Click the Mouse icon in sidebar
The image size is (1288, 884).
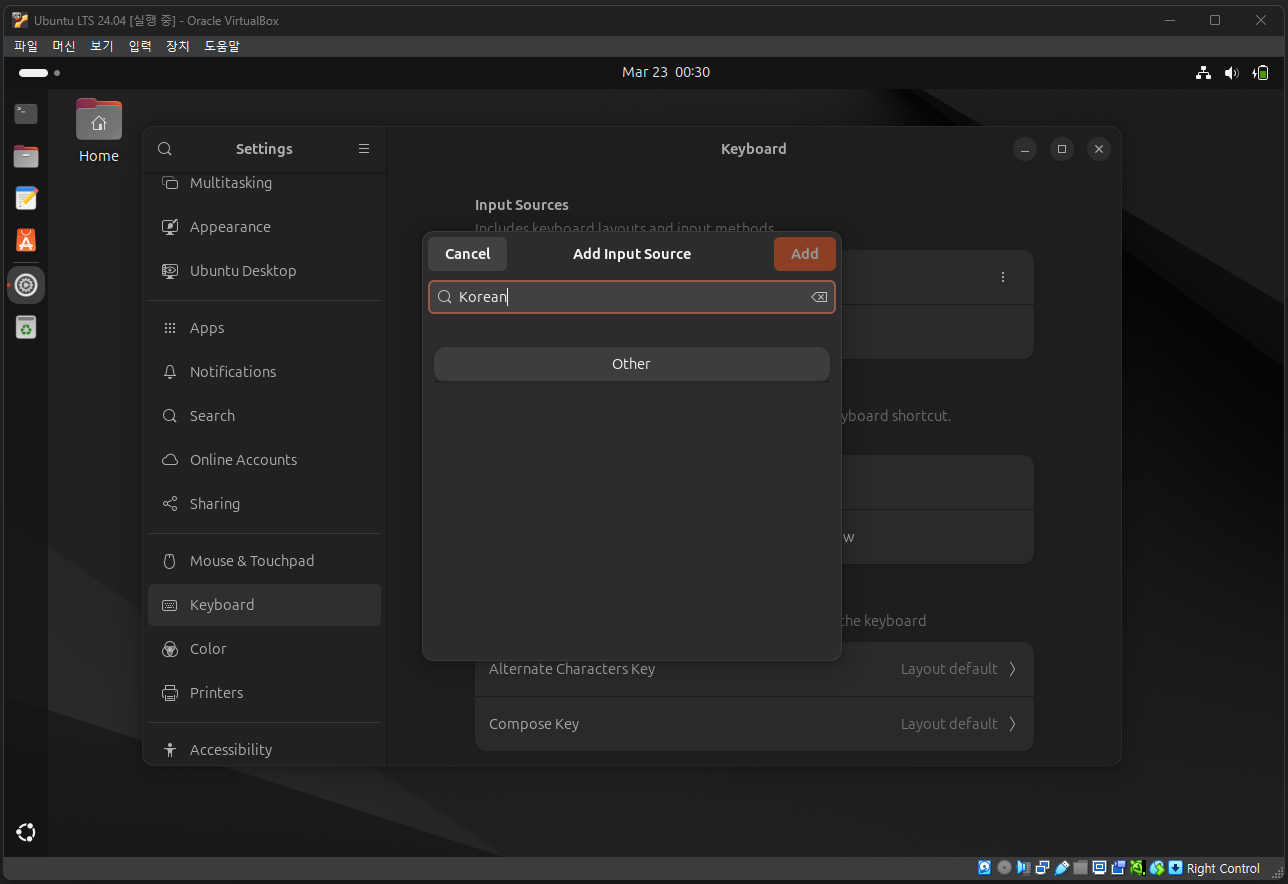170,561
